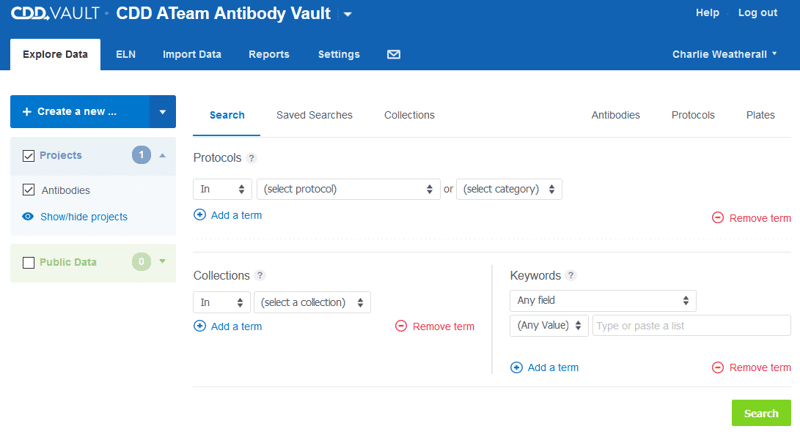Toggle the Projects checkbox
Viewport: 800px width, 437px height.
[x=29, y=156]
